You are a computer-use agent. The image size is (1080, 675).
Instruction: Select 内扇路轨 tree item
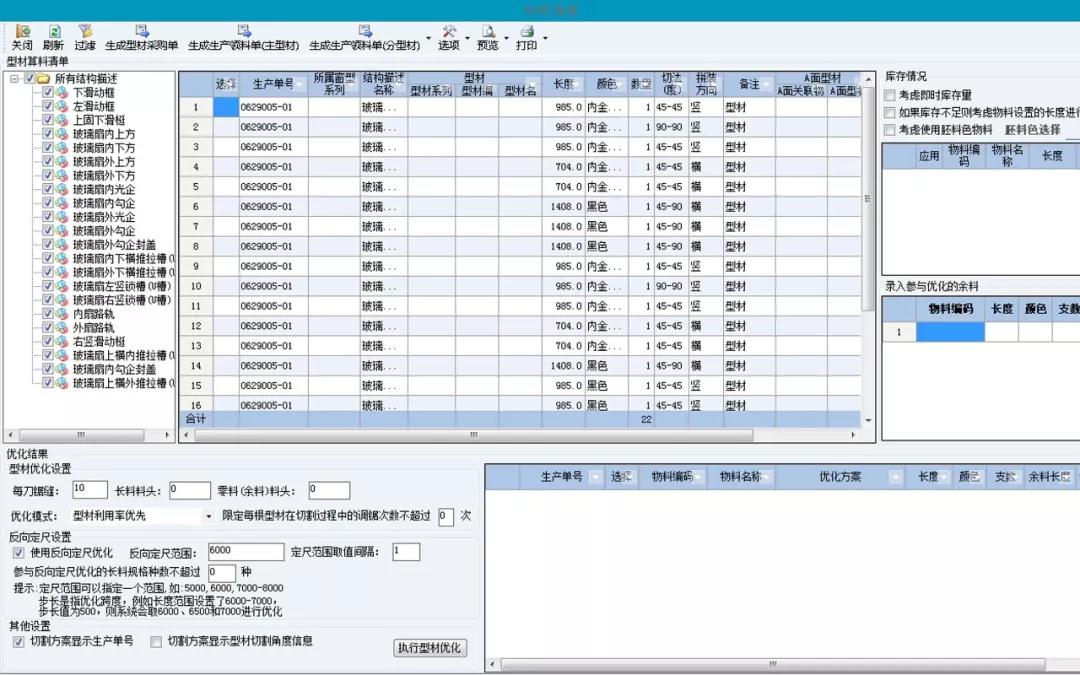coord(94,313)
